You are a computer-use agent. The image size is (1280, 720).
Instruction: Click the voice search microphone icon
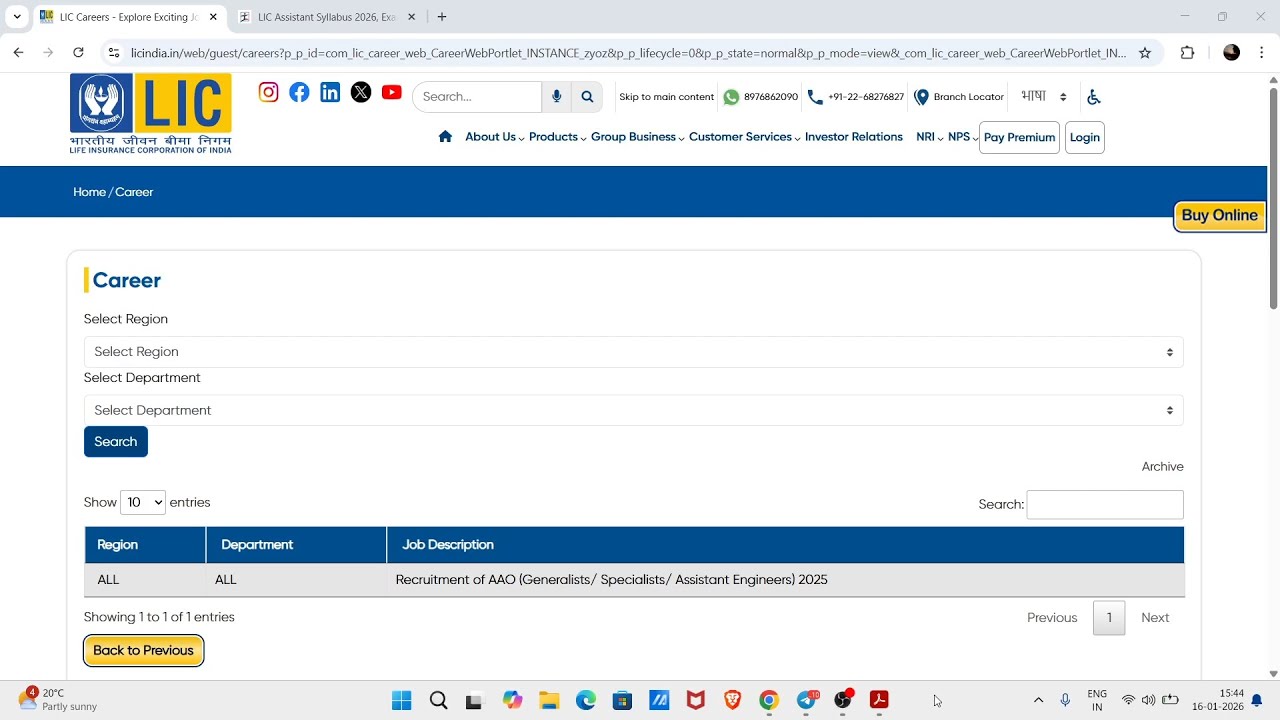pyautogui.click(x=556, y=96)
